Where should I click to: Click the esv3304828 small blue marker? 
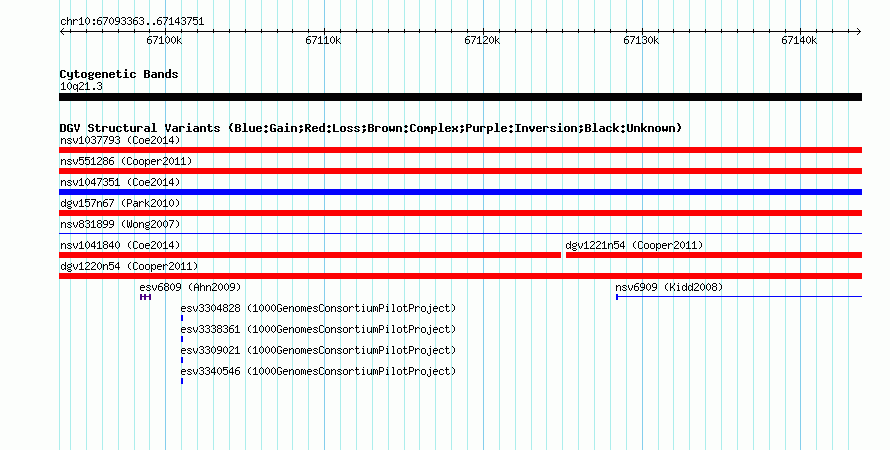click(x=182, y=318)
